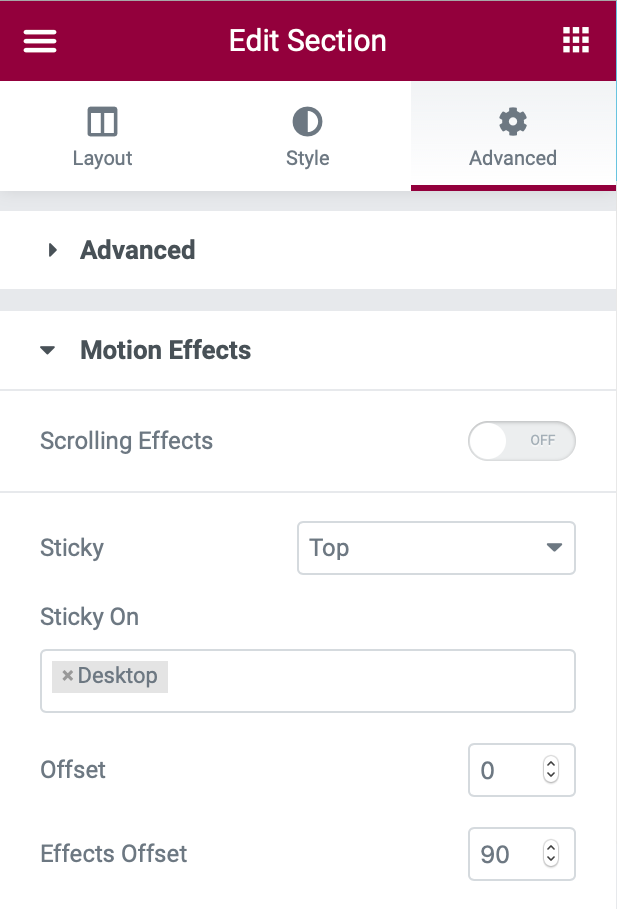This screenshot has height=909, width=617.
Task: Open the widgets grid icon
Action: (x=575, y=41)
